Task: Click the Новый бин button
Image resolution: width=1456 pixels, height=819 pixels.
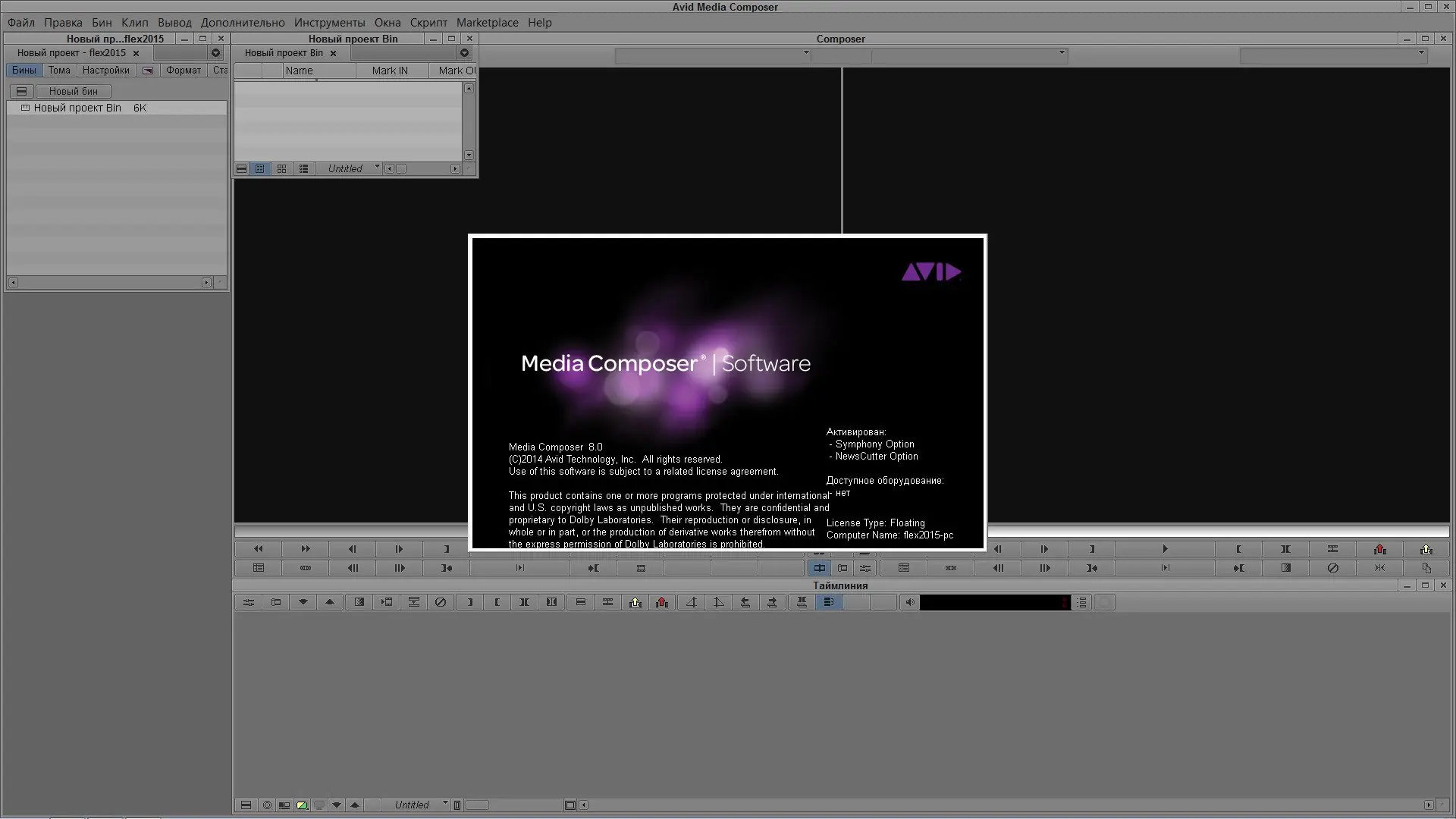Action: [73, 91]
